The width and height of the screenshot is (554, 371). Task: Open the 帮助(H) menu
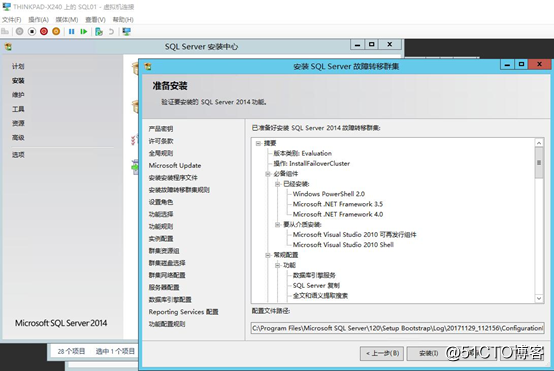point(123,20)
